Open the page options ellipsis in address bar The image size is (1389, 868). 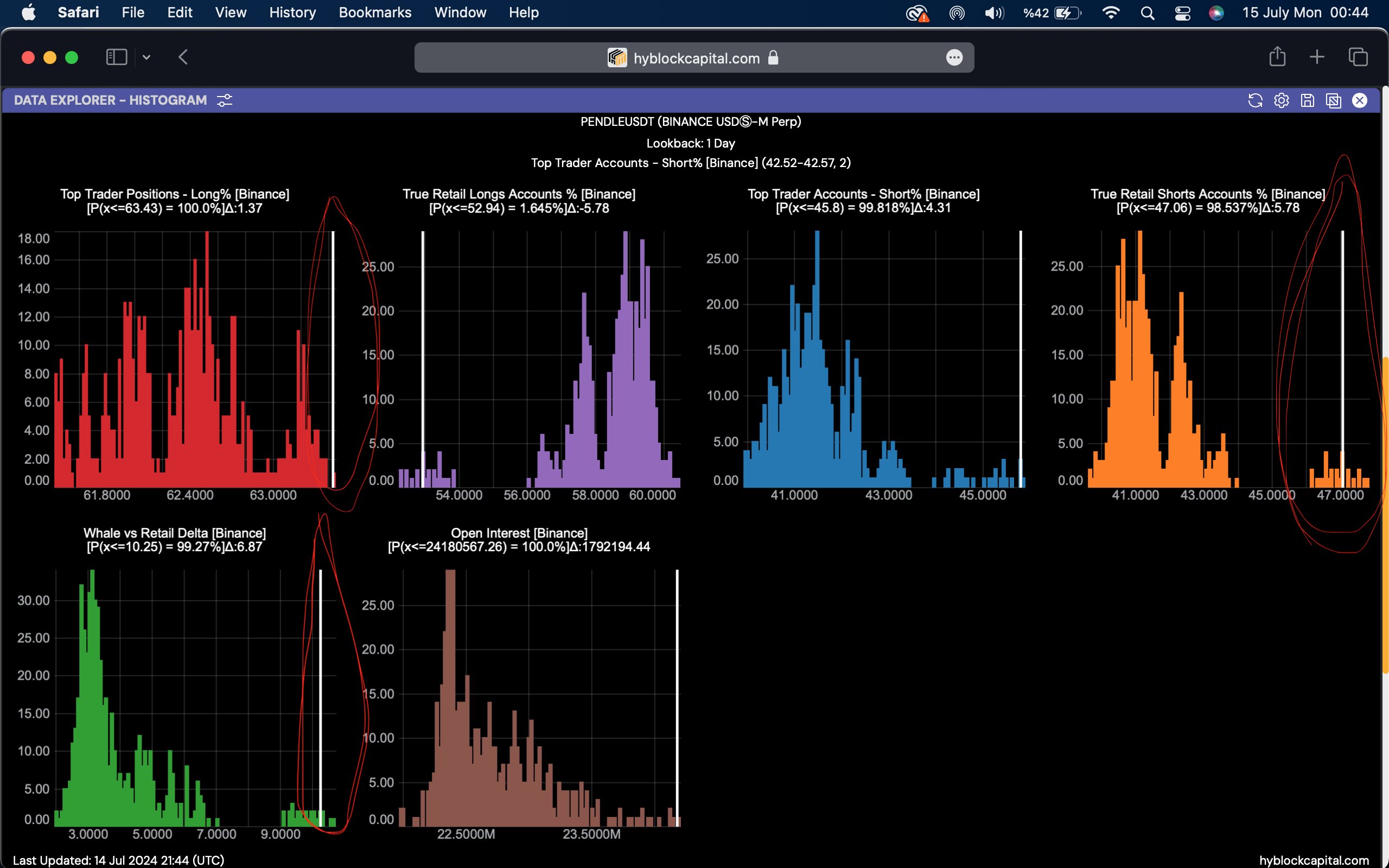pyautogui.click(x=954, y=58)
